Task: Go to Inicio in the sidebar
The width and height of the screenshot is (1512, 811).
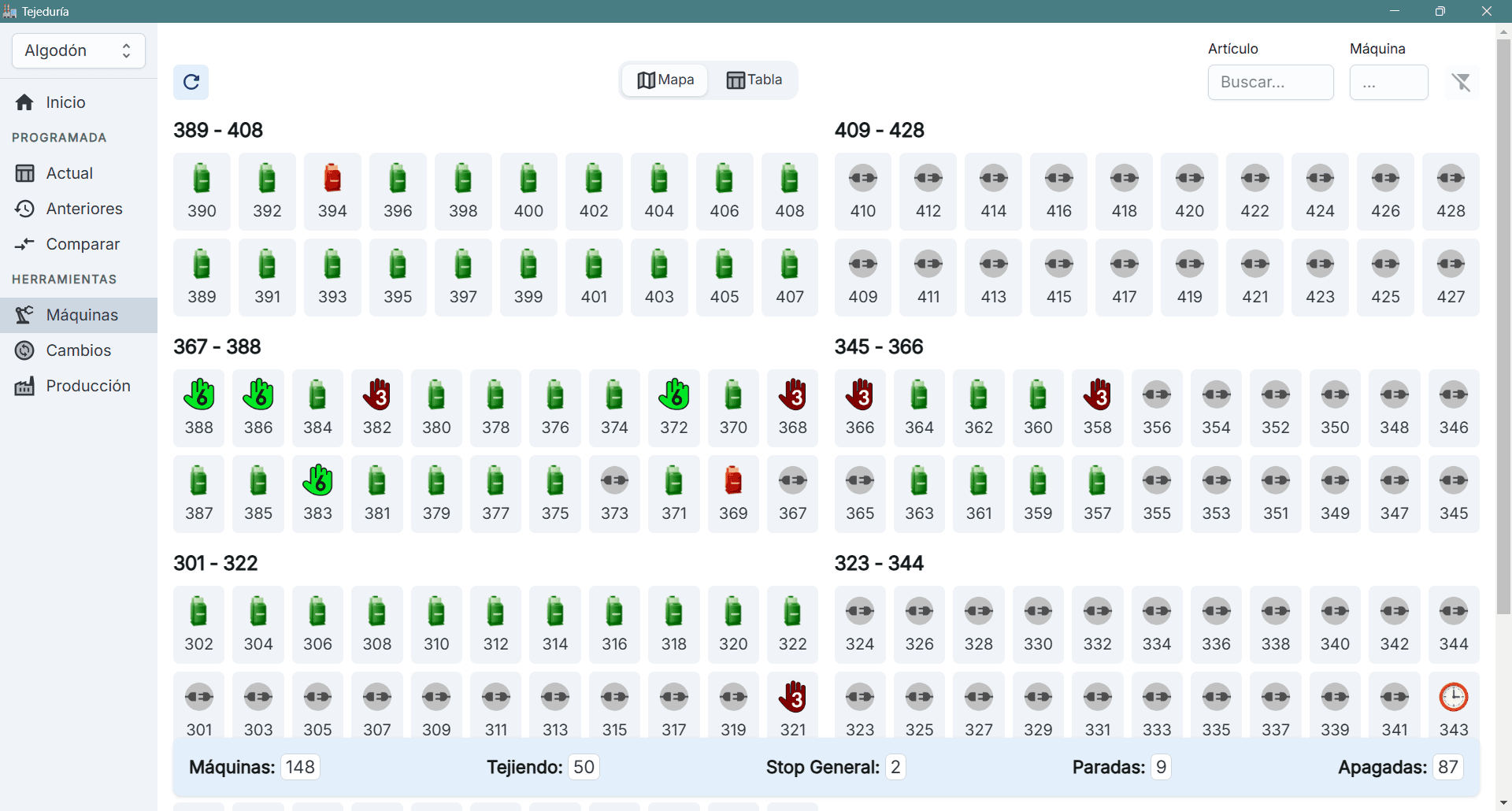Action: click(65, 102)
